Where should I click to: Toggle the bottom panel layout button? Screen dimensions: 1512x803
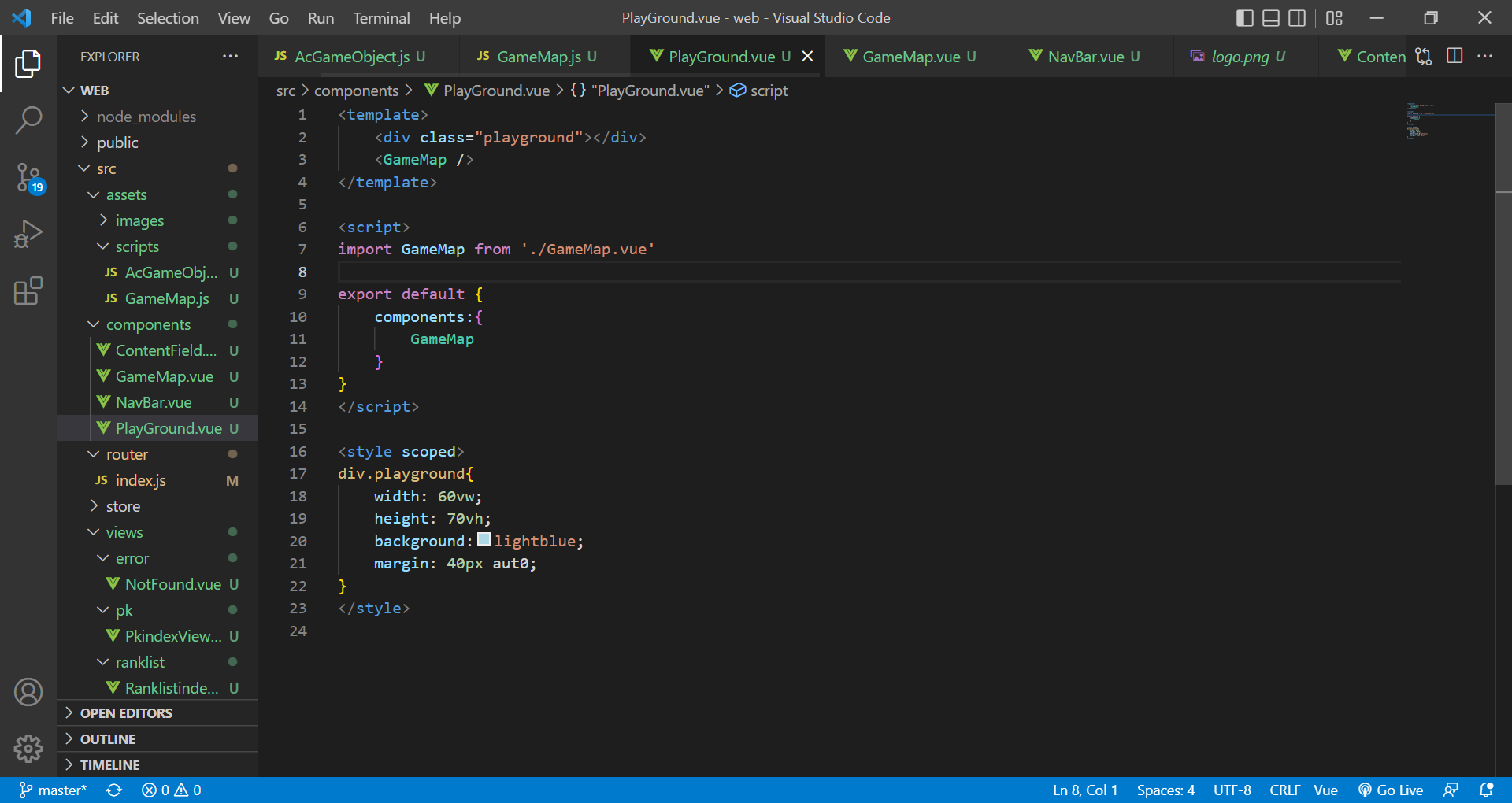click(x=1270, y=17)
